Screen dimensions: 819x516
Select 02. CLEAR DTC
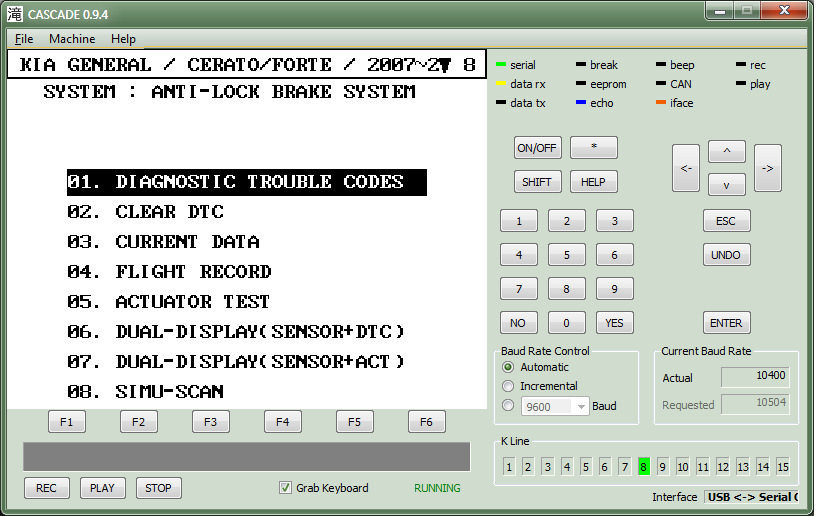[145, 212]
